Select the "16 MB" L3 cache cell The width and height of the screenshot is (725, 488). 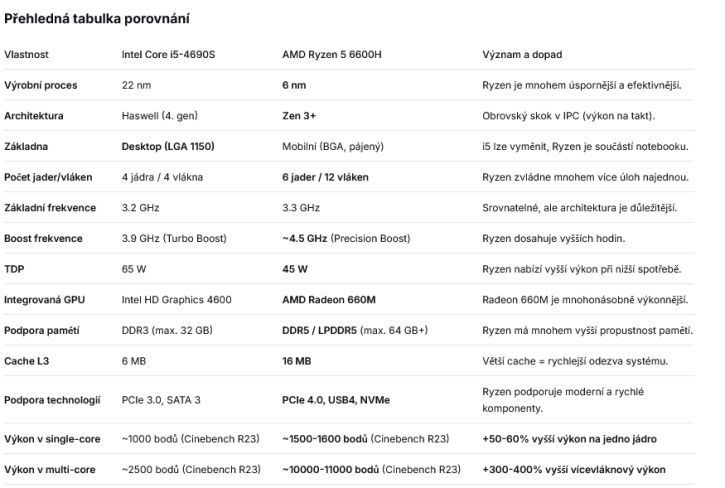tap(297, 361)
